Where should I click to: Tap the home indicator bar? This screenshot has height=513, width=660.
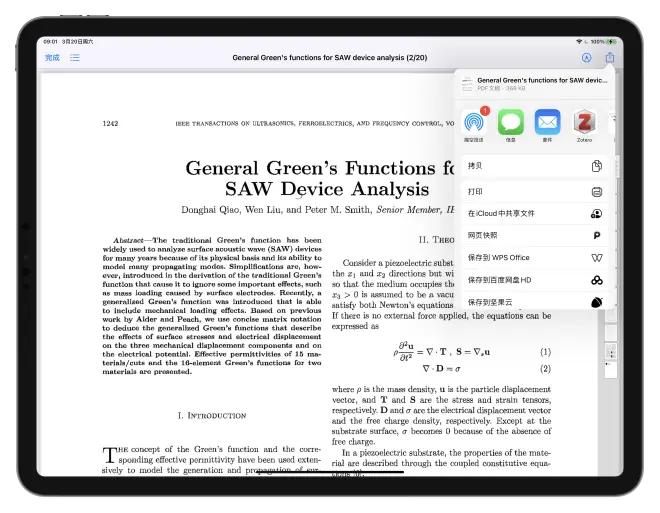(x=330, y=472)
